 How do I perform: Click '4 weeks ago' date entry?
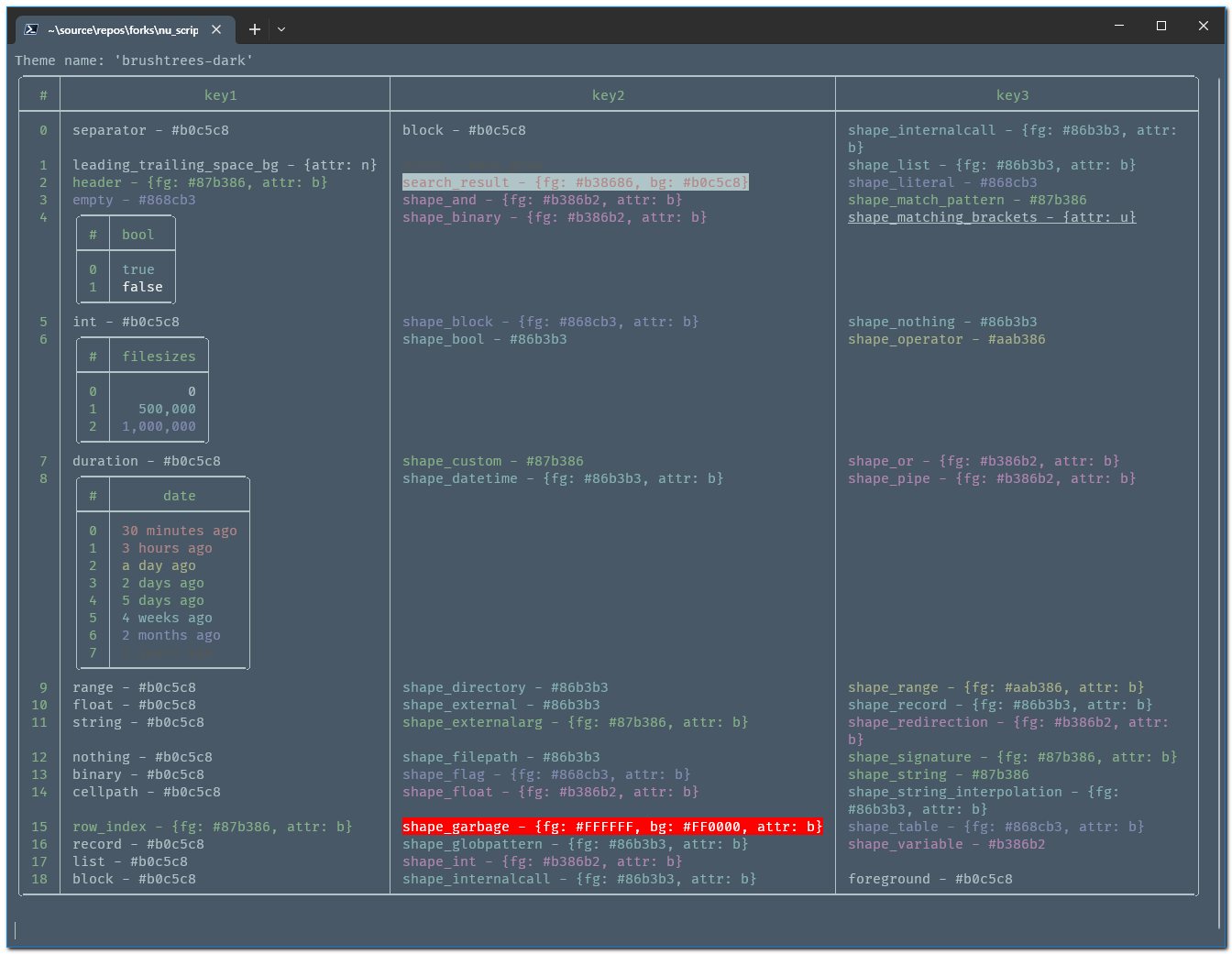[x=168, y=618]
